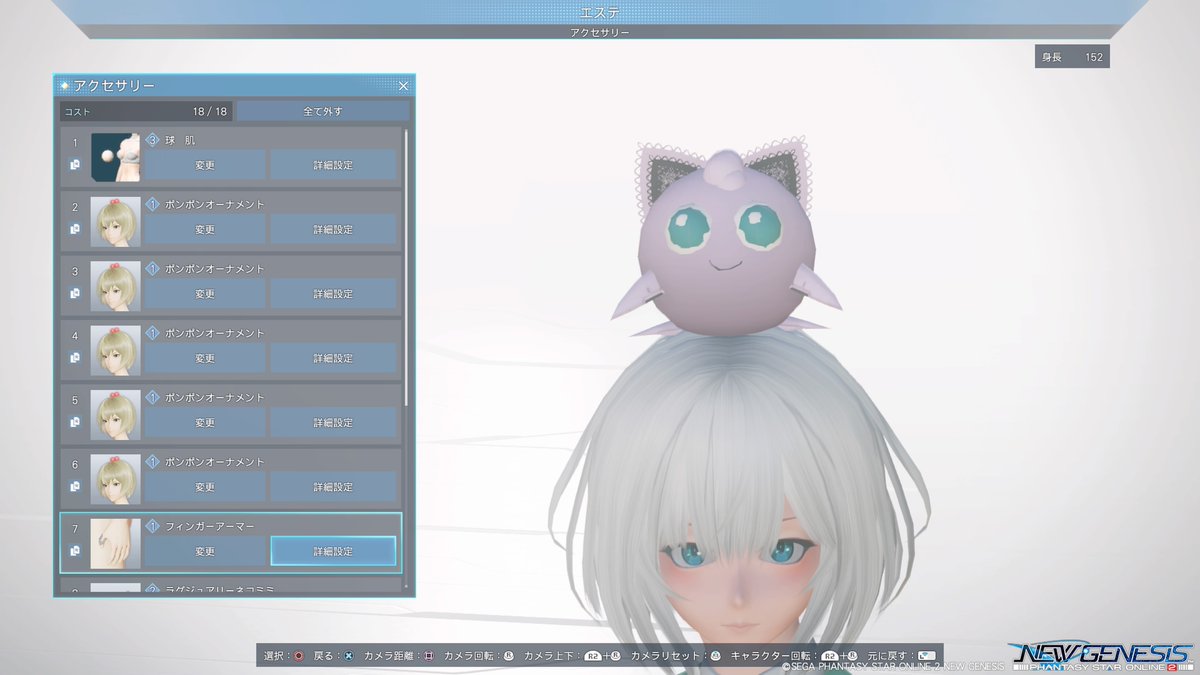Click the copy icon for slot 7 フィンガーアーマー
This screenshot has height=675, width=1200.
75,550
